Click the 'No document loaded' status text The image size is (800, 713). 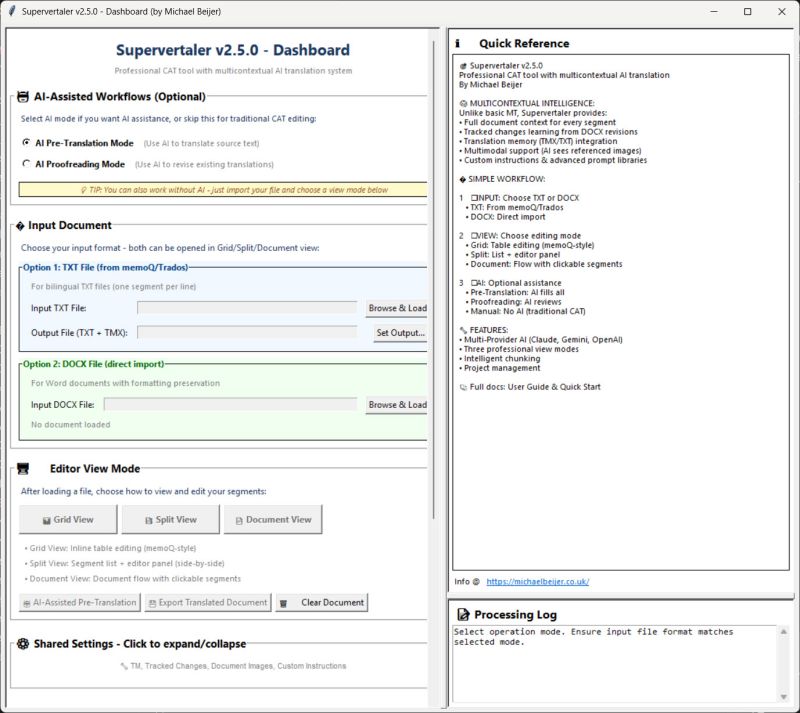pyautogui.click(x=70, y=425)
